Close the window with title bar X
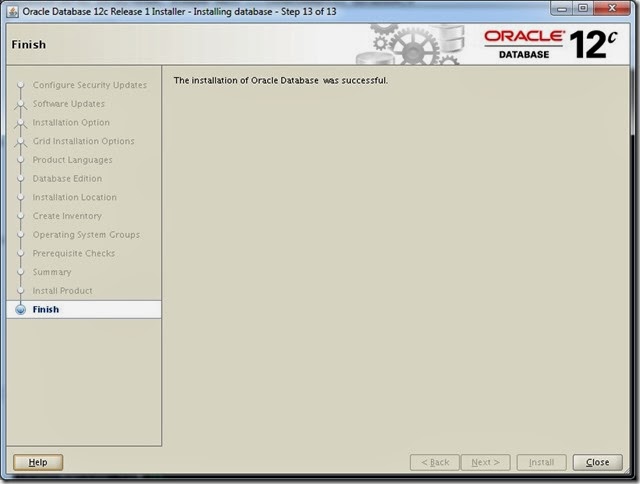640x484 pixels. (612, 8)
